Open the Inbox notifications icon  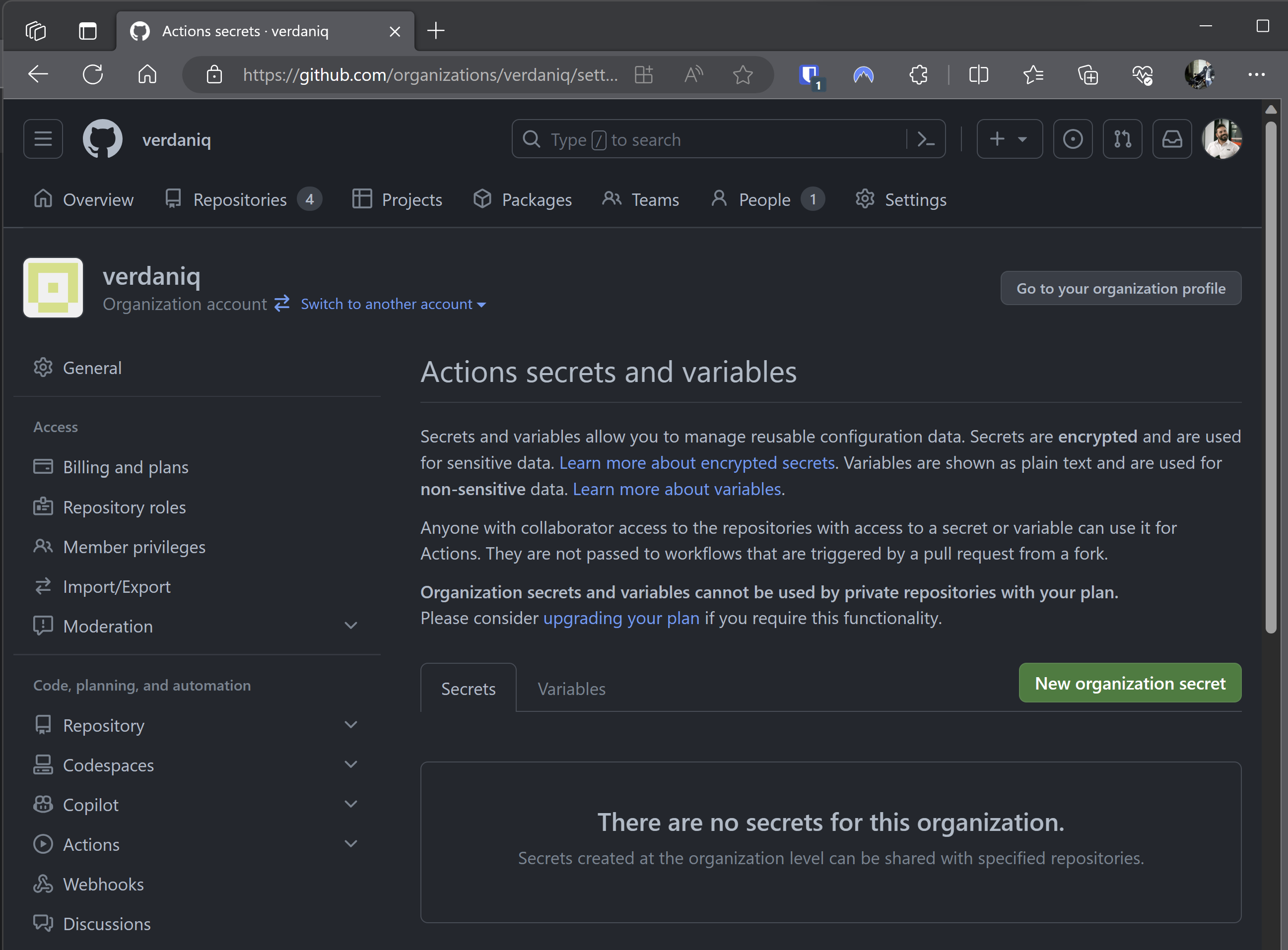click(x=1172, y=139)
